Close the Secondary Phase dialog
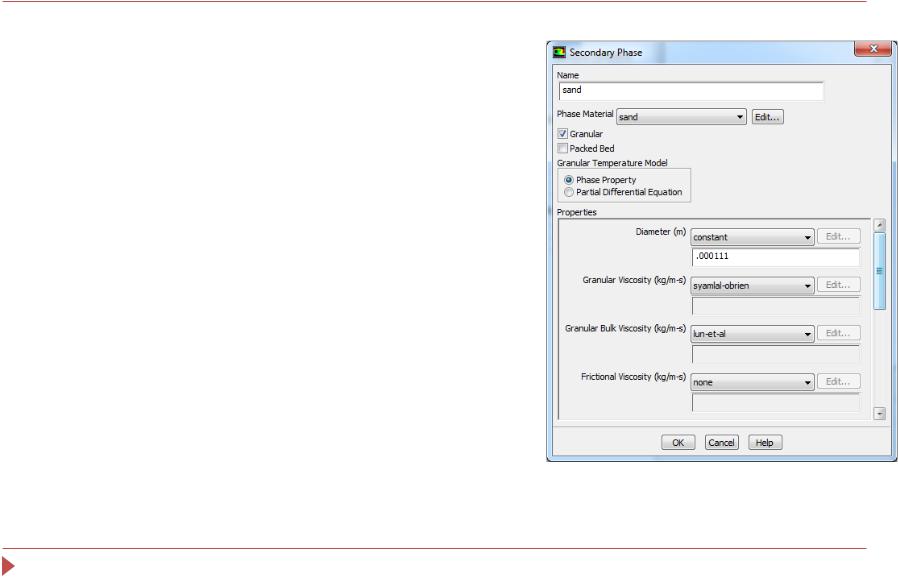This screenshot has width=898, height=578. tap(873, 49)
